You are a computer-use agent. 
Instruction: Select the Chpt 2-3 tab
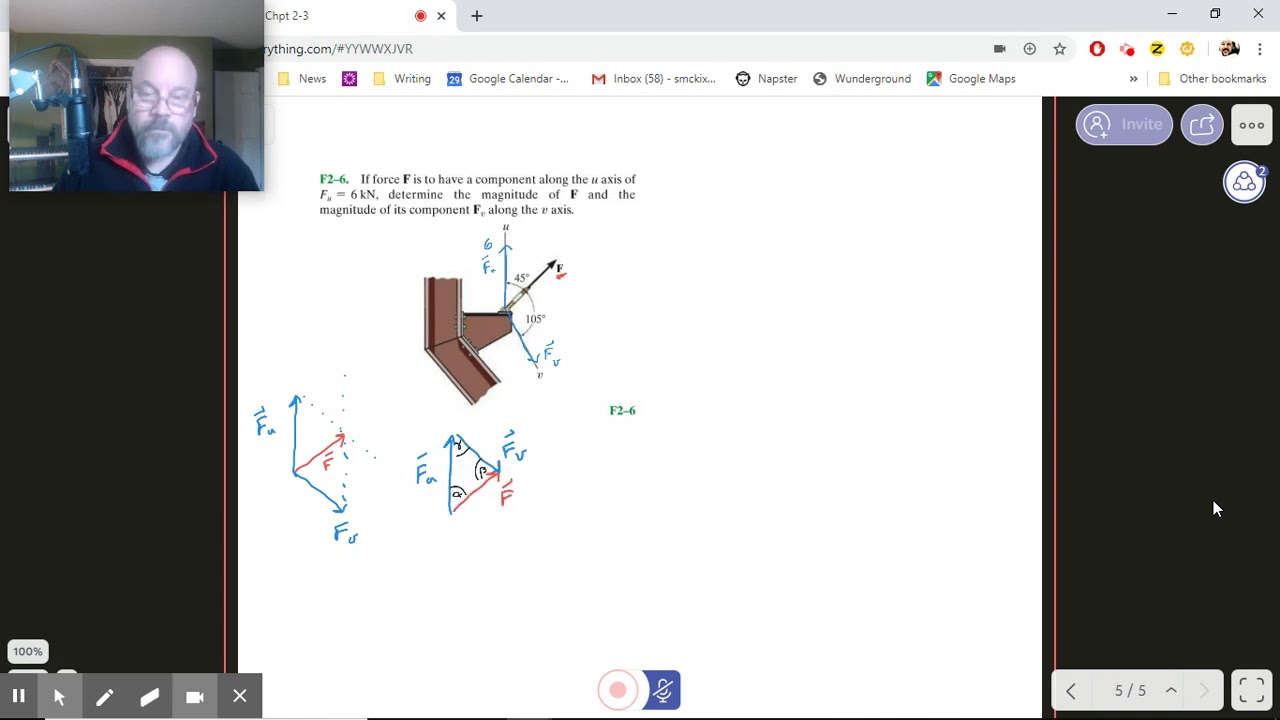340,16
